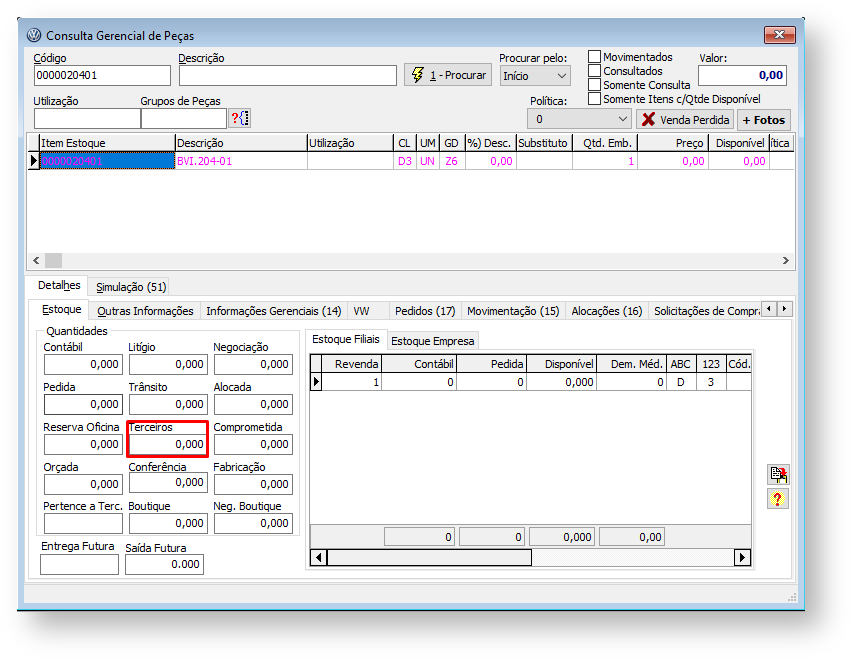853x660 pixels.
Task: Open the Procurar pelo Início dropdown
Action: tap(535, 76)
